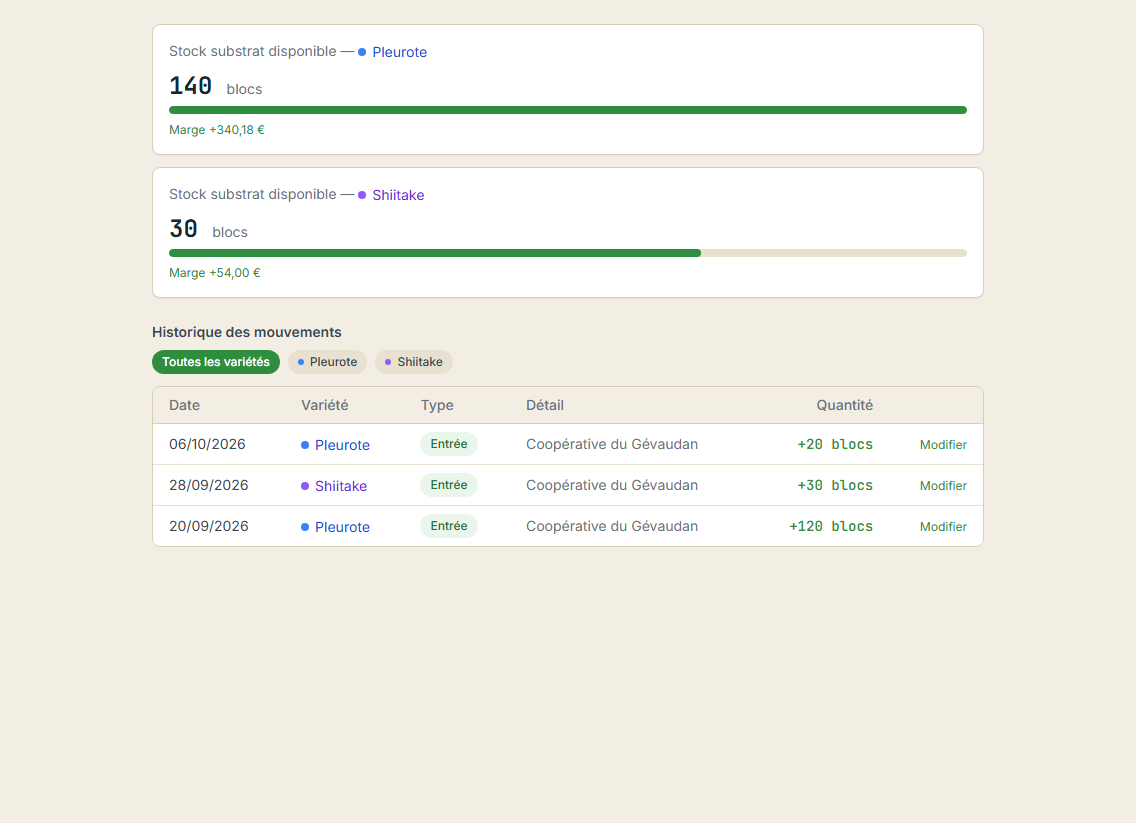
Task: Click the Date column header
Action: pyautogui.click(x=185, y=405)
